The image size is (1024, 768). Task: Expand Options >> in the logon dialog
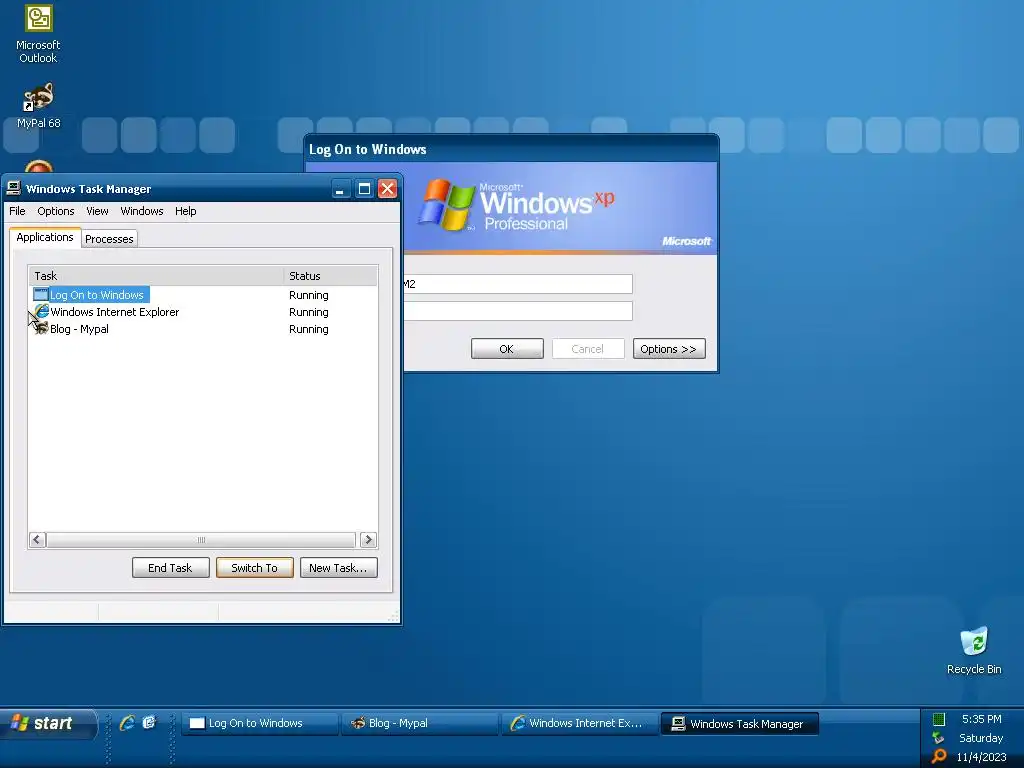[x=669, y=349]
